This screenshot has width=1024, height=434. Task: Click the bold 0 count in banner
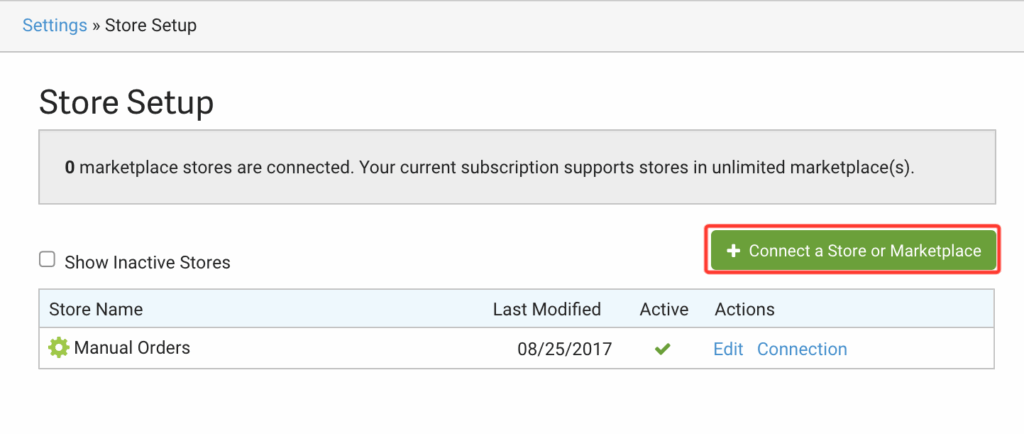69,167
